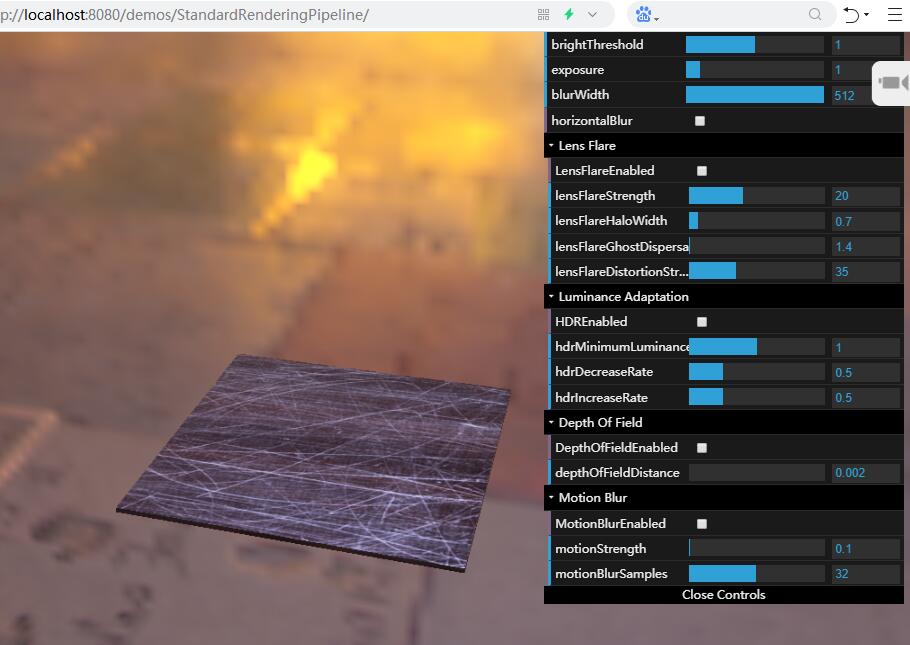
Task: Open the address bar dropdown chevron
Action: 593,15
